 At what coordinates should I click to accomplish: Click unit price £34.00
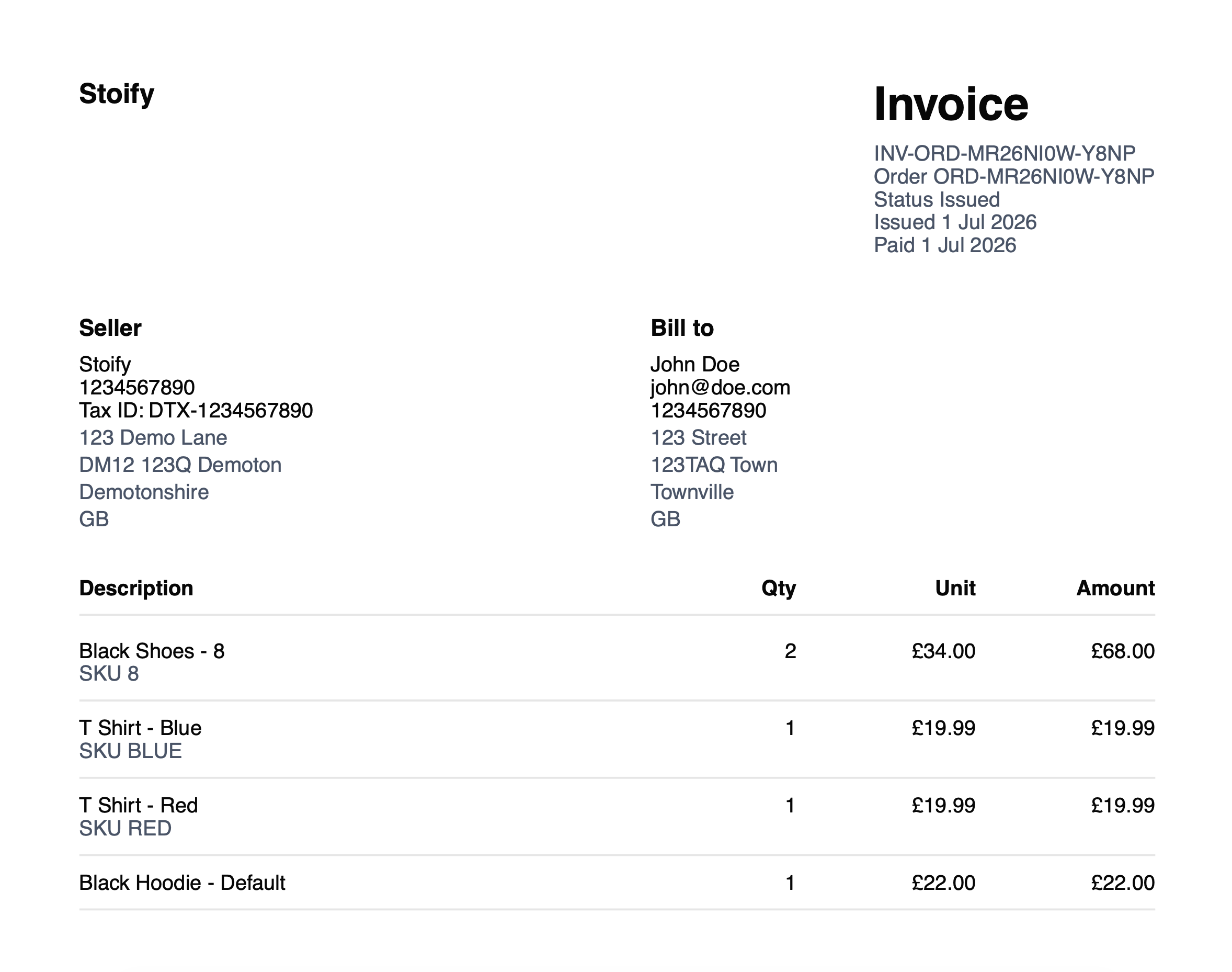pyautogui.click(x=943, y=651)
